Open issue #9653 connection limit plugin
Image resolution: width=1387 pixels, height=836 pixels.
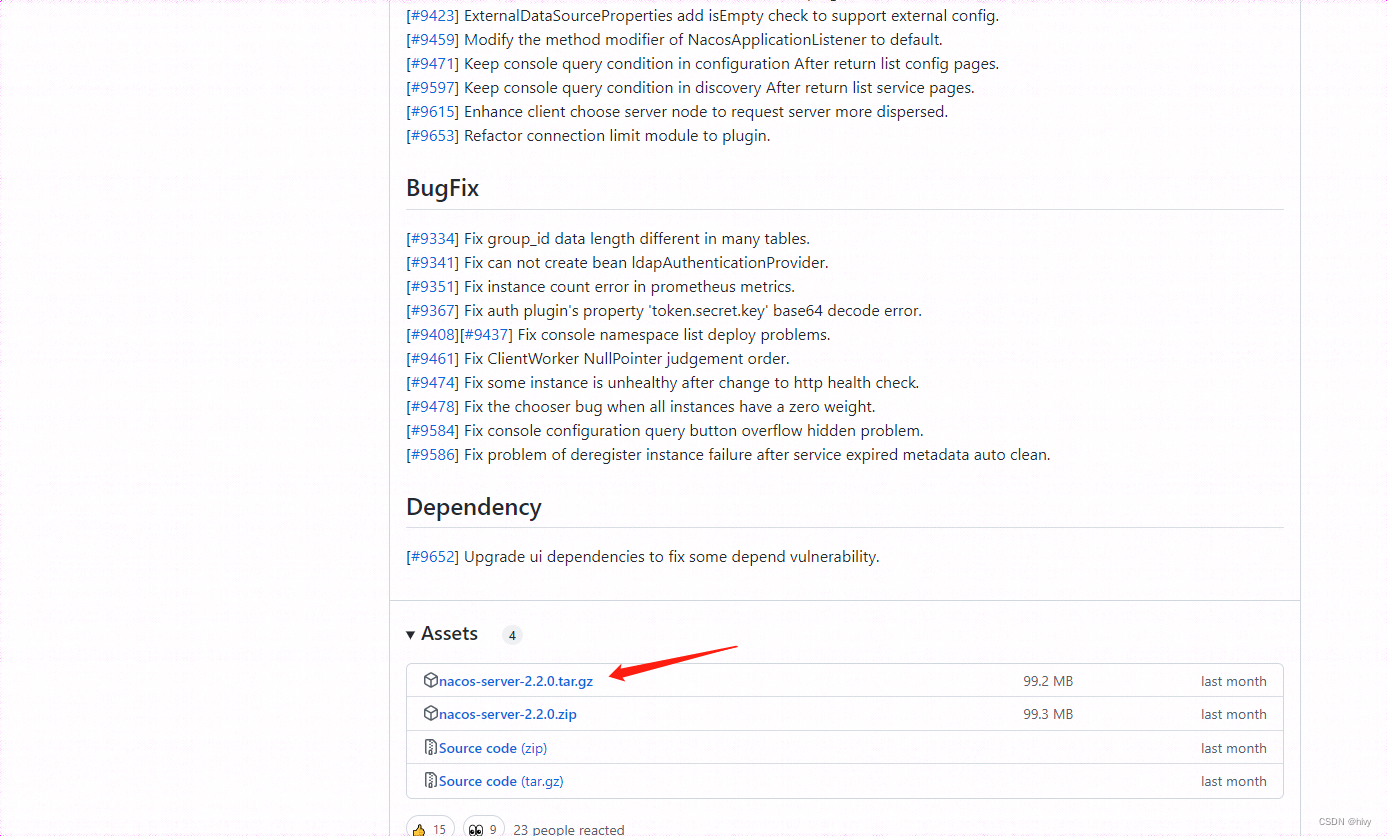(x=432, y=136)
